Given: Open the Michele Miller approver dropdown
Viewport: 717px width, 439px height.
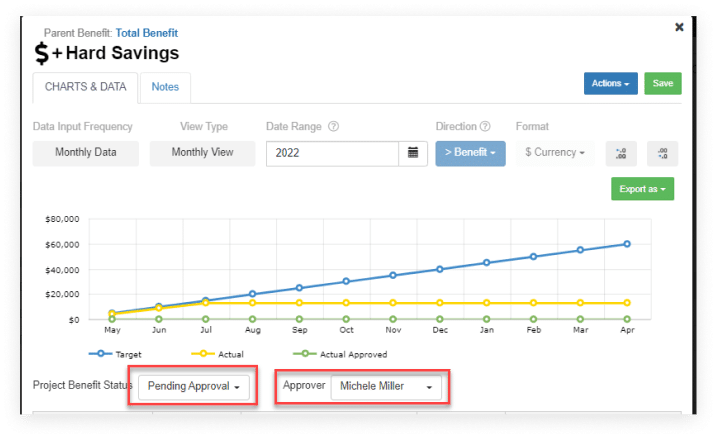Looking at the screenshot, I should [x=386, y=386].
